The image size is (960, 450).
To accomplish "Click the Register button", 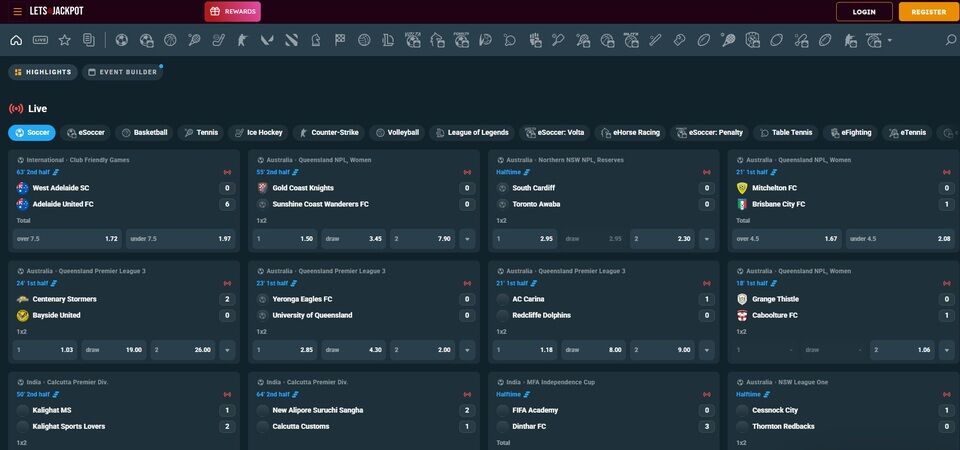I will (928, 12).
